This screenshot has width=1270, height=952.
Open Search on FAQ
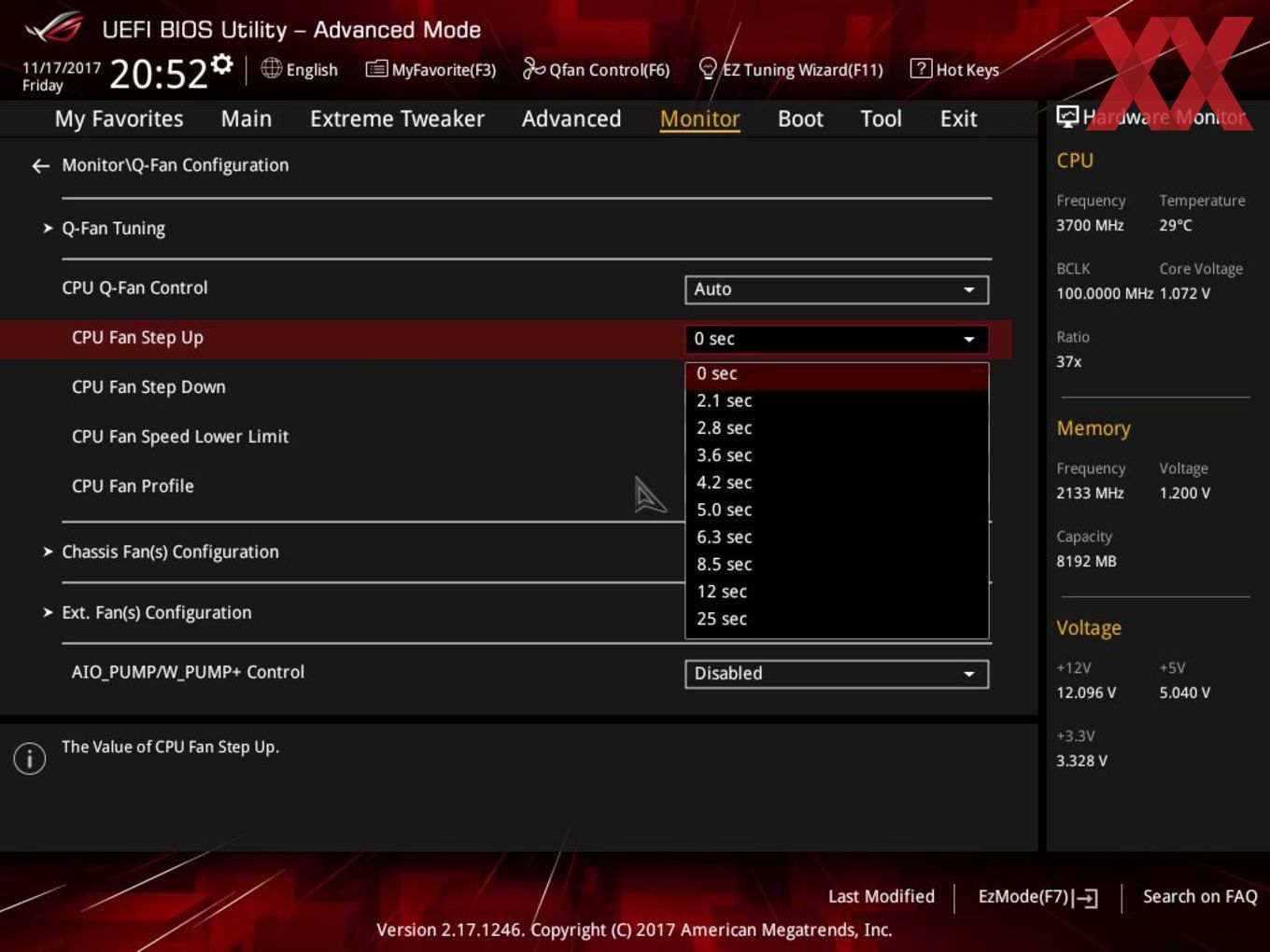tap(1200, 896)
